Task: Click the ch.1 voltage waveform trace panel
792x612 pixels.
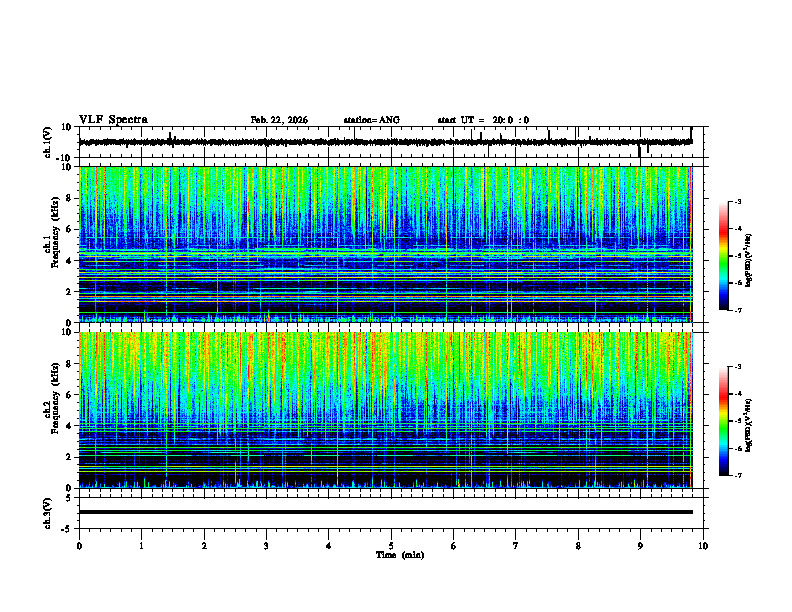Action: tap(393, 142)
